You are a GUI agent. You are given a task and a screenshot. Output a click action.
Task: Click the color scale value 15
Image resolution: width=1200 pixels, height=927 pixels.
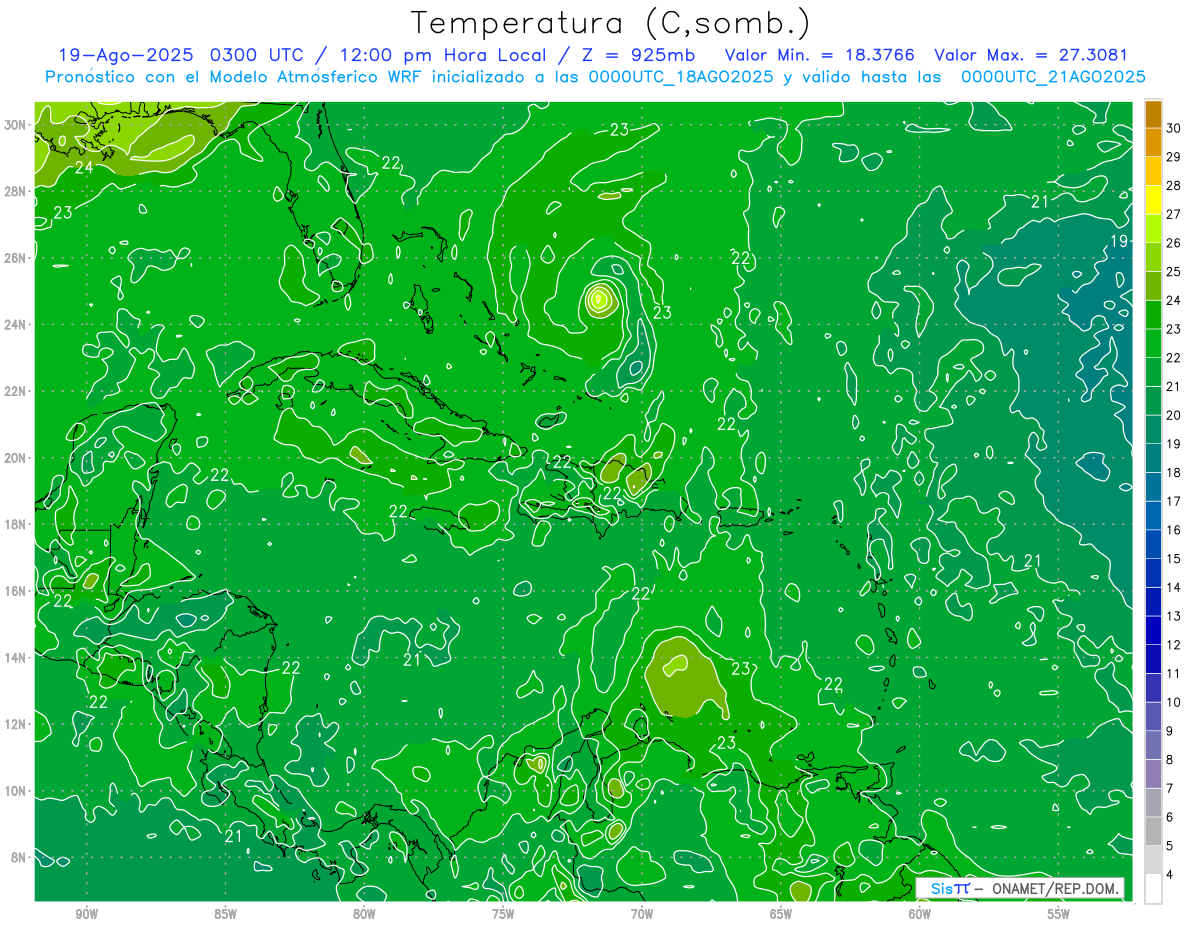[1174, 559]
